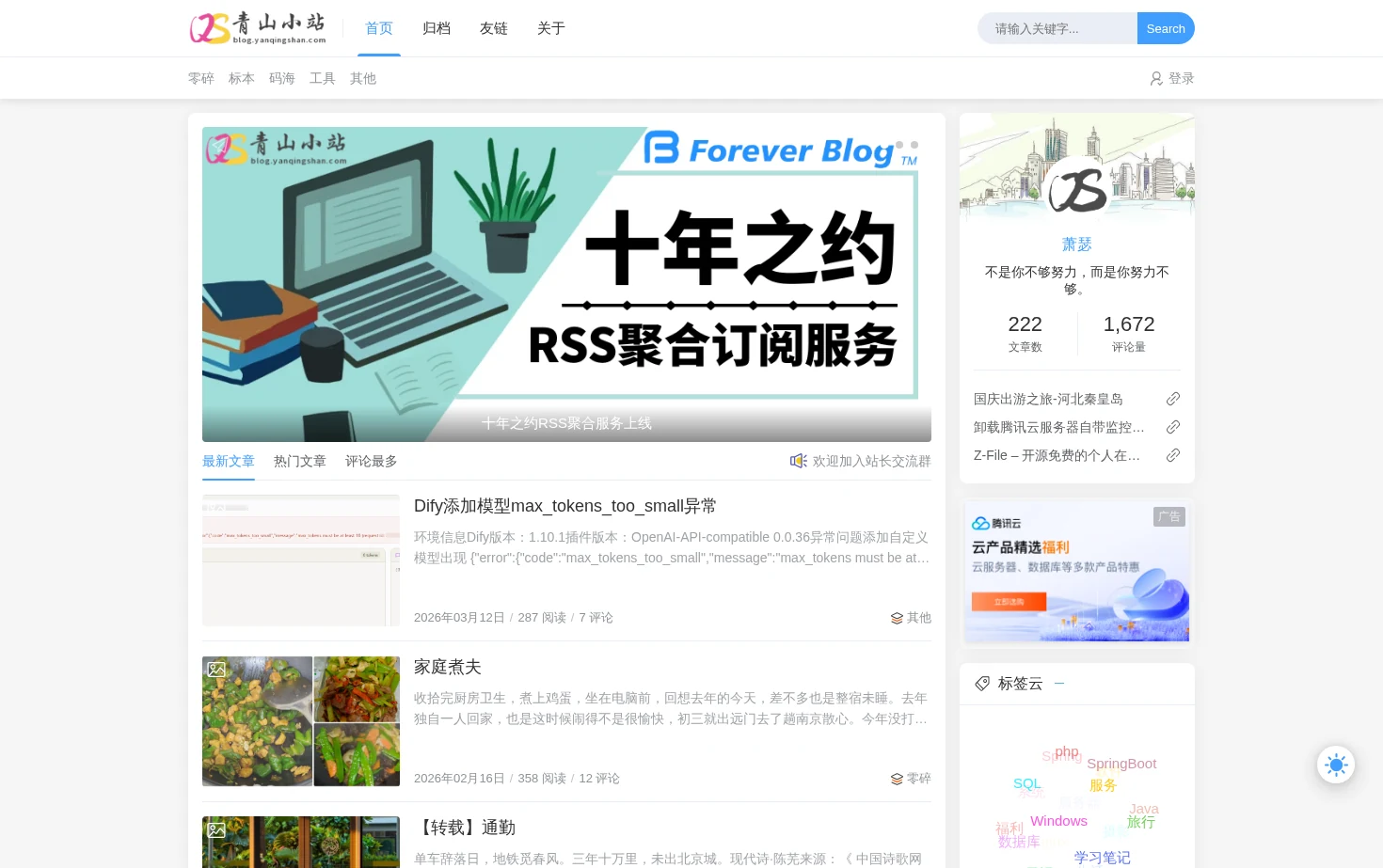Click the 青山小站 site logo
Screen dimensions: 1383x868
point(258,28)
